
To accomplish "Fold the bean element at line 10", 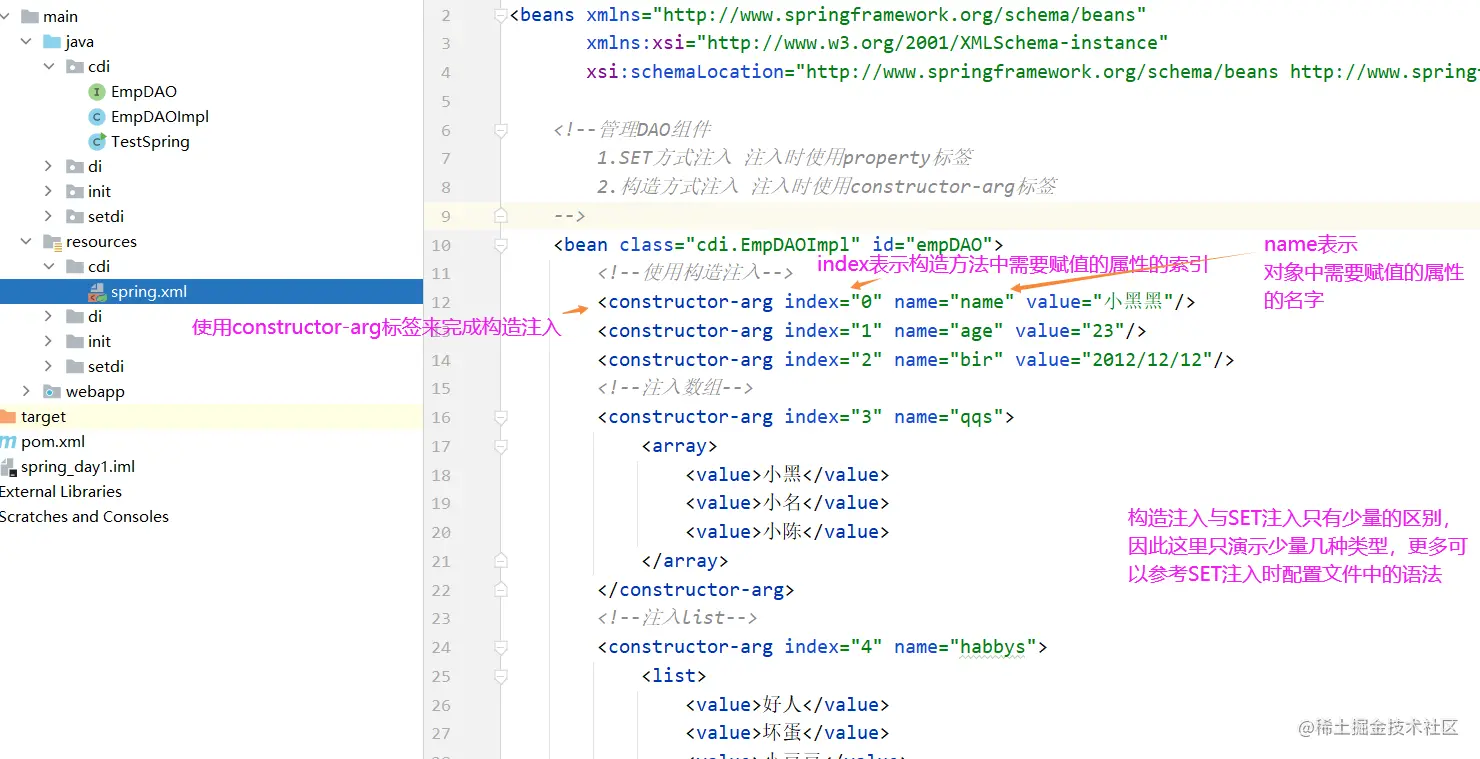I will click(x=501, y=245).
